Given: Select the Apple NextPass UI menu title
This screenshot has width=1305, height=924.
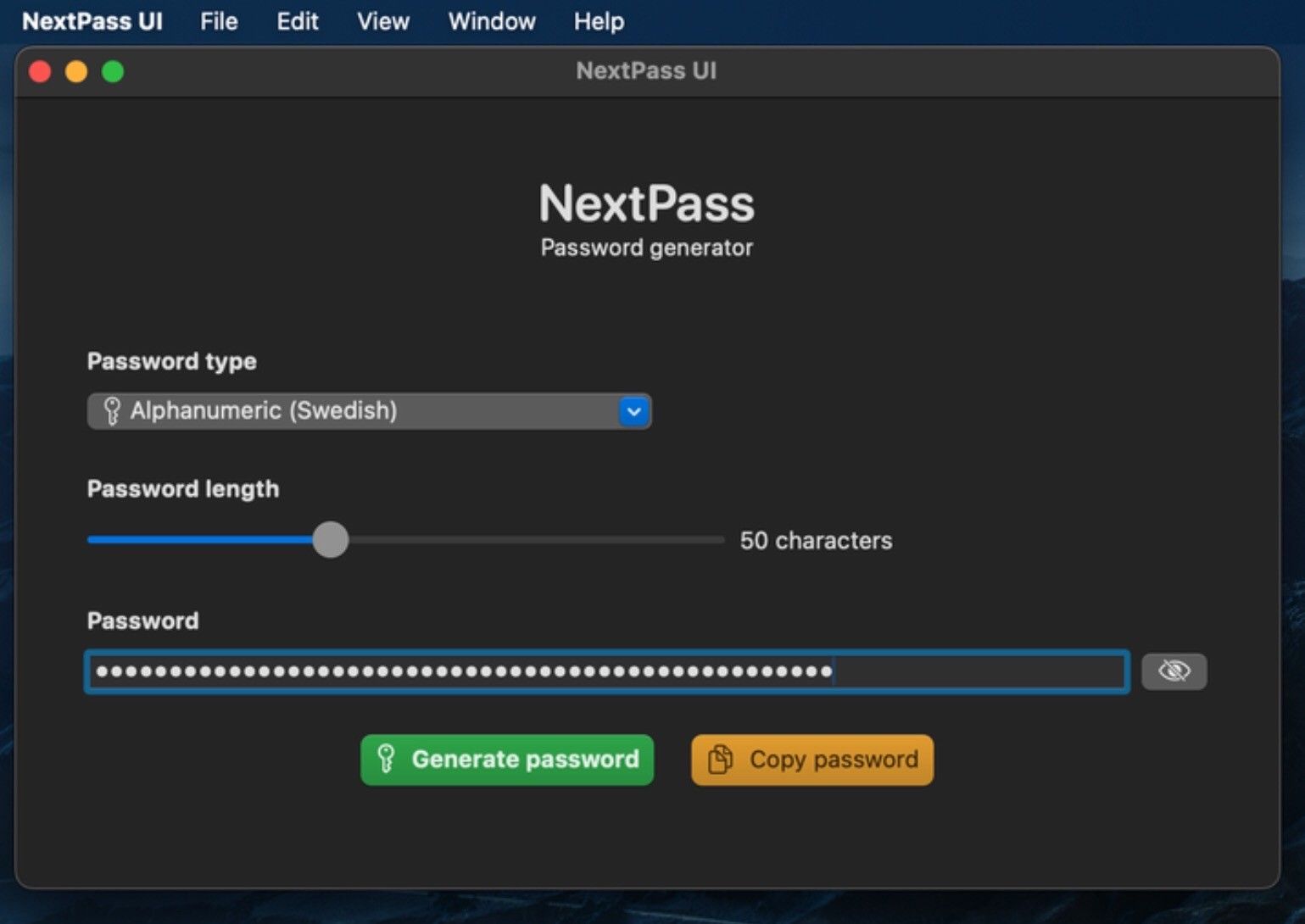Looking at the screenshot, I should coord(92,21).
